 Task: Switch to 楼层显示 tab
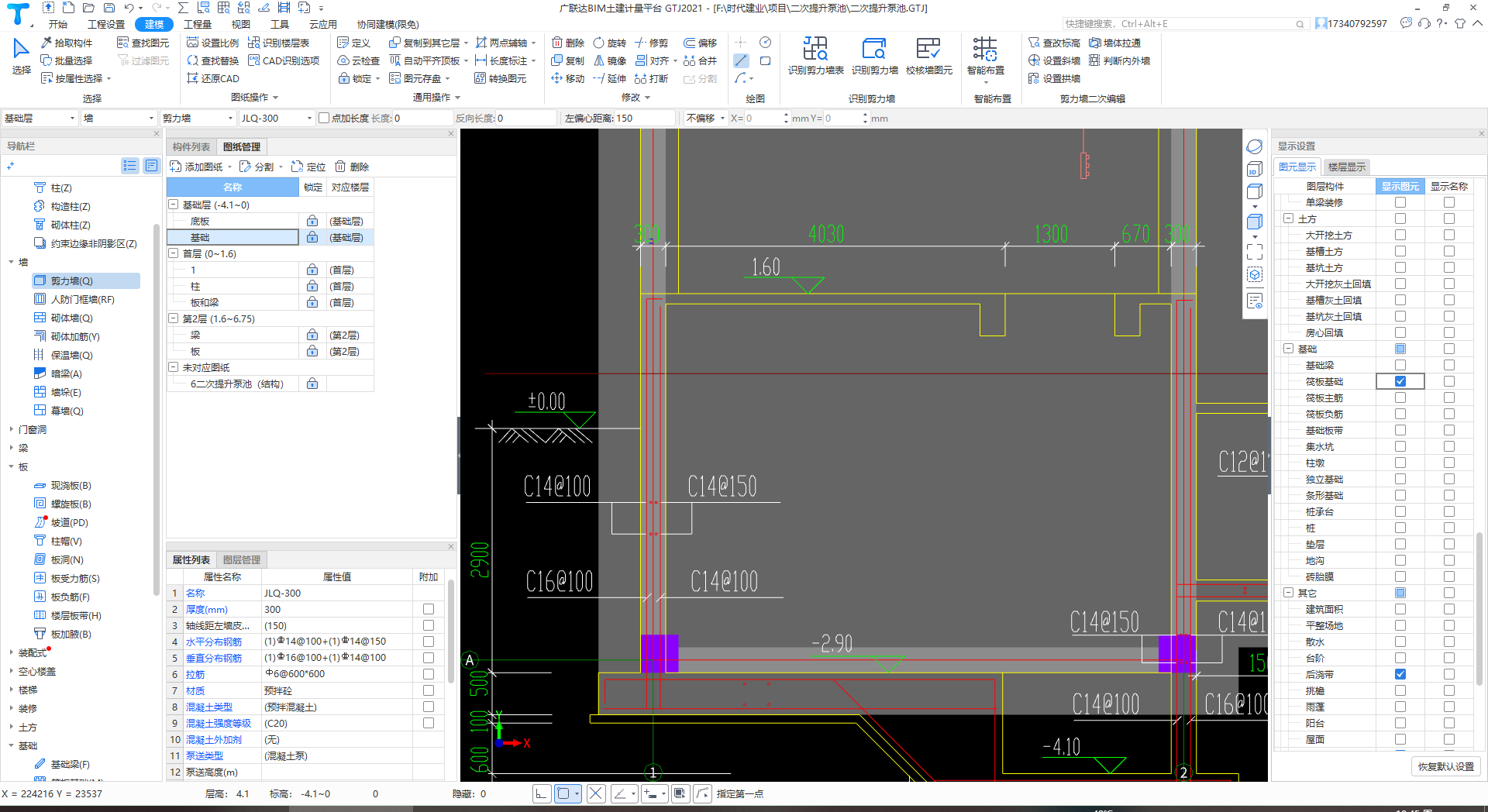point(1347,167)
